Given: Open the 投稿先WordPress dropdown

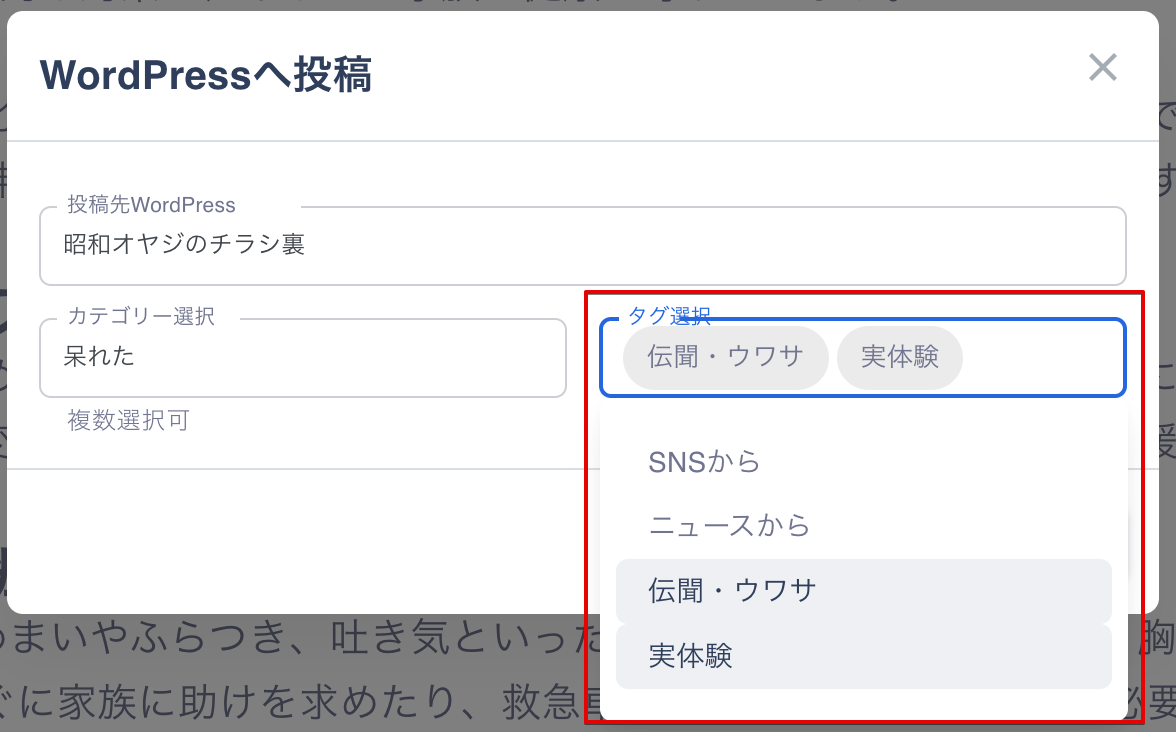Looking at the screenshot, I should coord(583,246).
